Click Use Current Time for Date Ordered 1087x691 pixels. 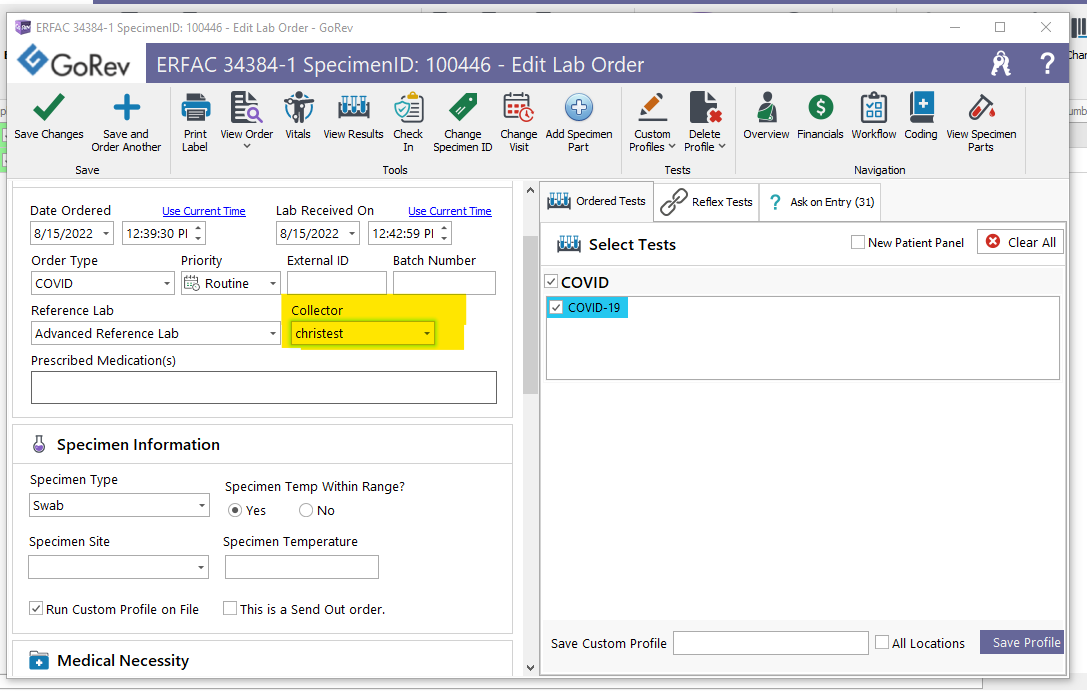click(204, 211)
